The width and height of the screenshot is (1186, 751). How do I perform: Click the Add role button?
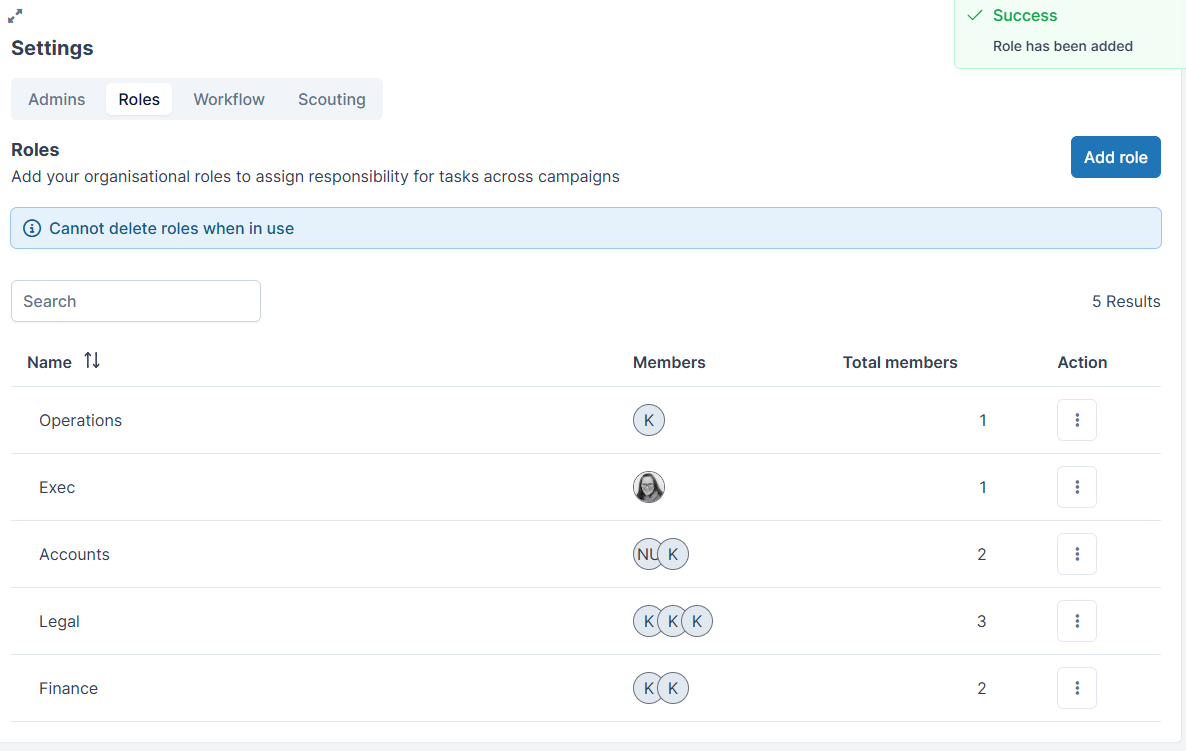pos(1116,157)
